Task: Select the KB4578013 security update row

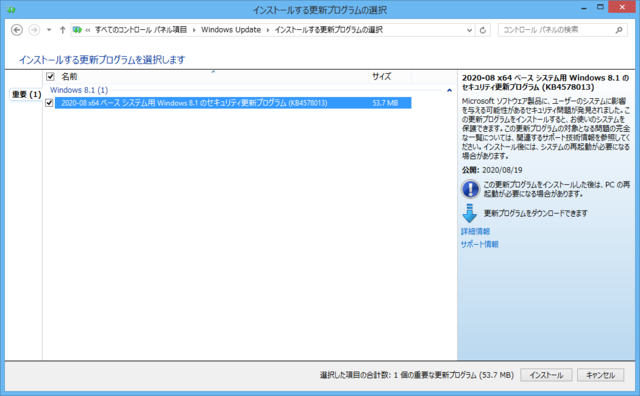Action: tap(233, 103)
